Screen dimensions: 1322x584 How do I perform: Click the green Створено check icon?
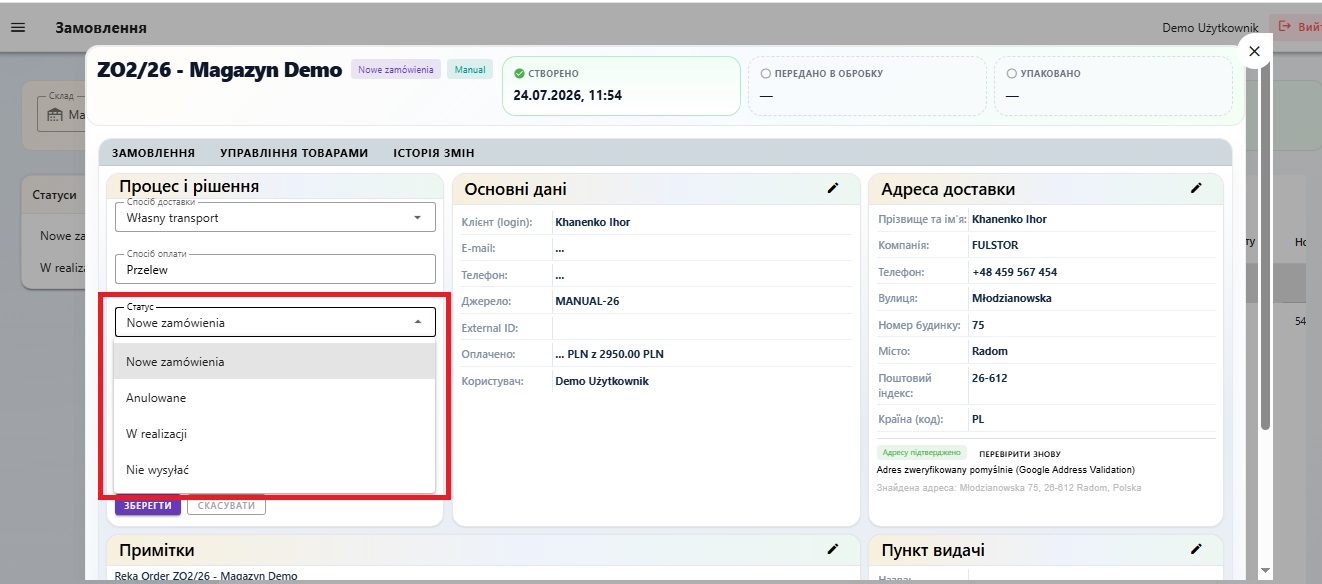click(x=519, y=73)
